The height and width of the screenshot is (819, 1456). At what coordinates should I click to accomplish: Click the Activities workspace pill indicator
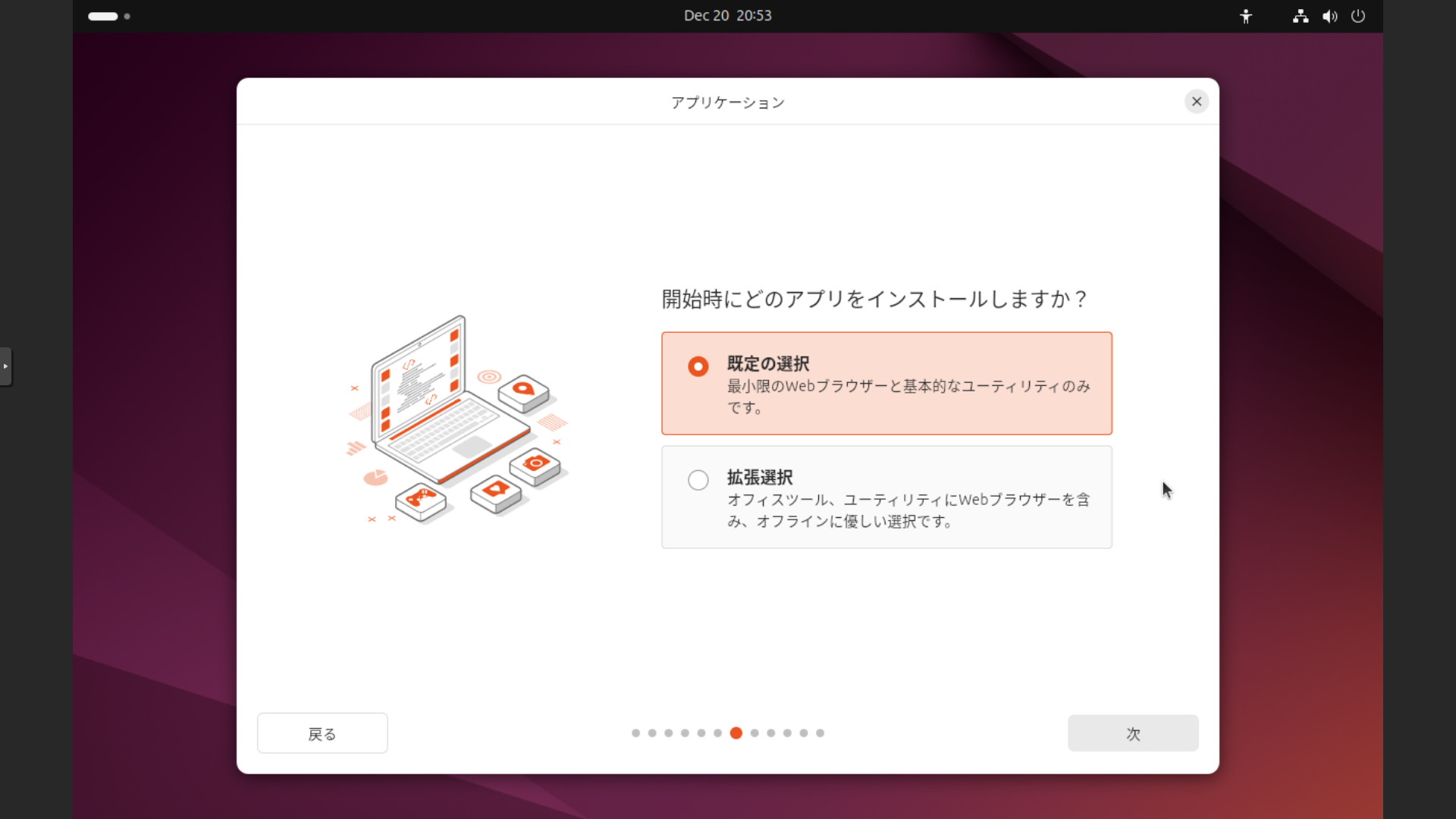click(x=103, y=16)
